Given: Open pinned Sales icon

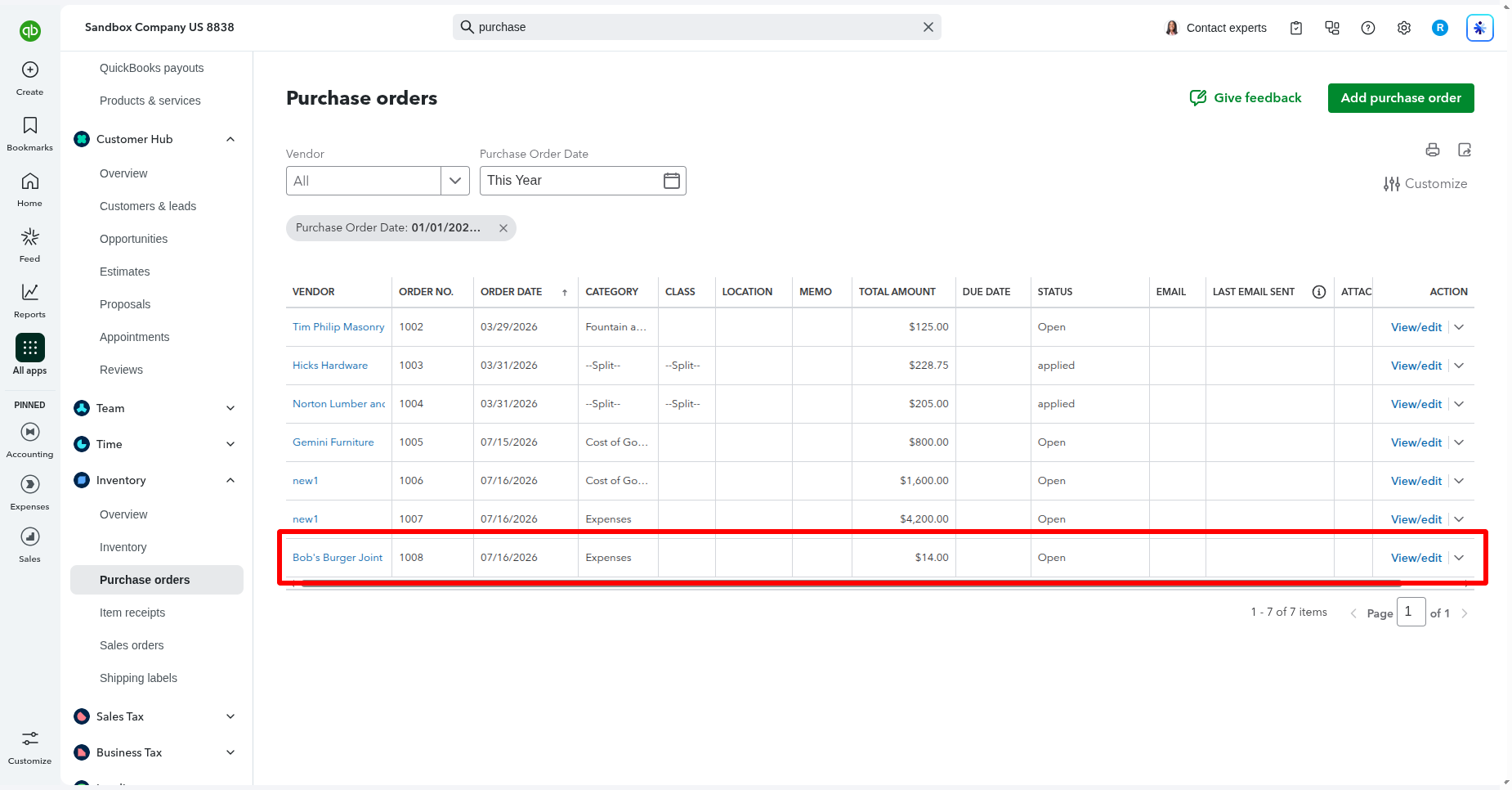Looking at the screenshot, I should [x=30, y=536].
